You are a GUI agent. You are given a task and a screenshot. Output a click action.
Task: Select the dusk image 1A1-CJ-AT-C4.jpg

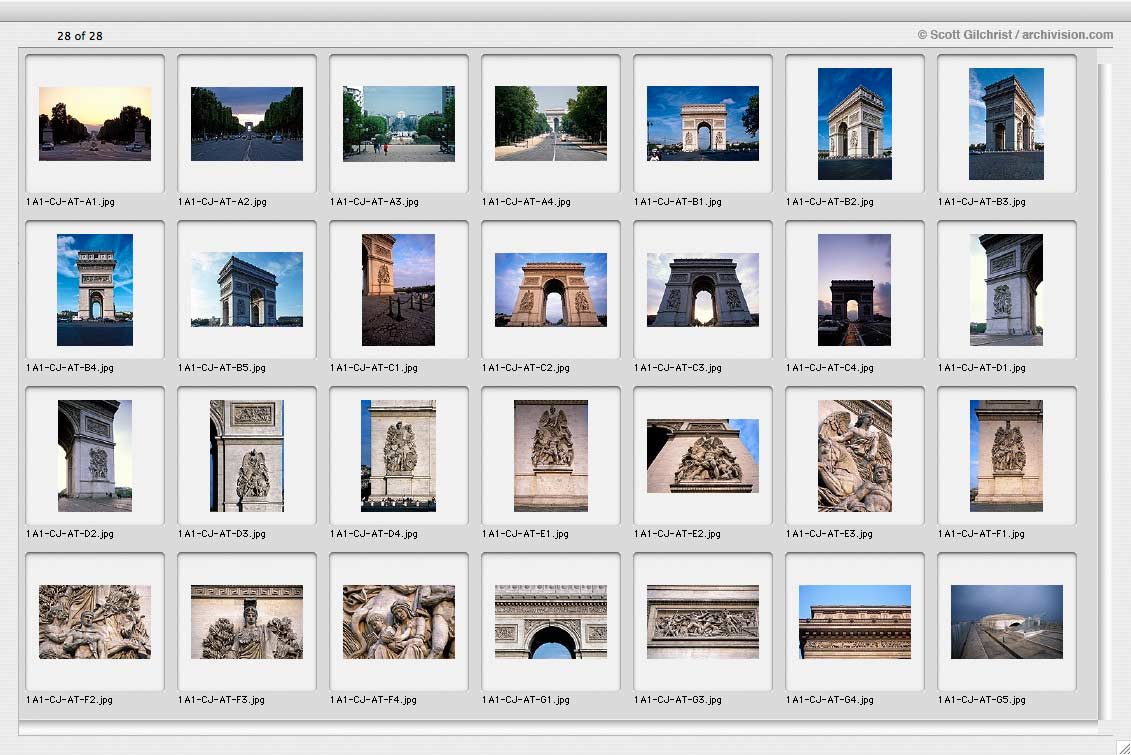pos(854,290)
